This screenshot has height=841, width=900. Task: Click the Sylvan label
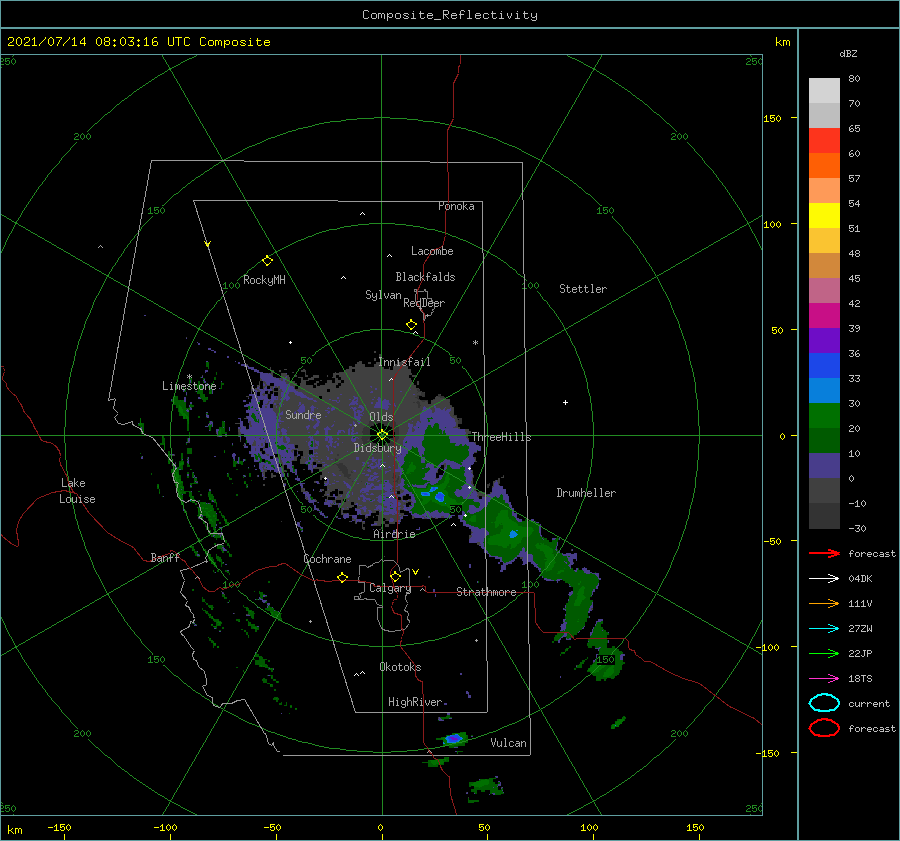pos(383,295)
